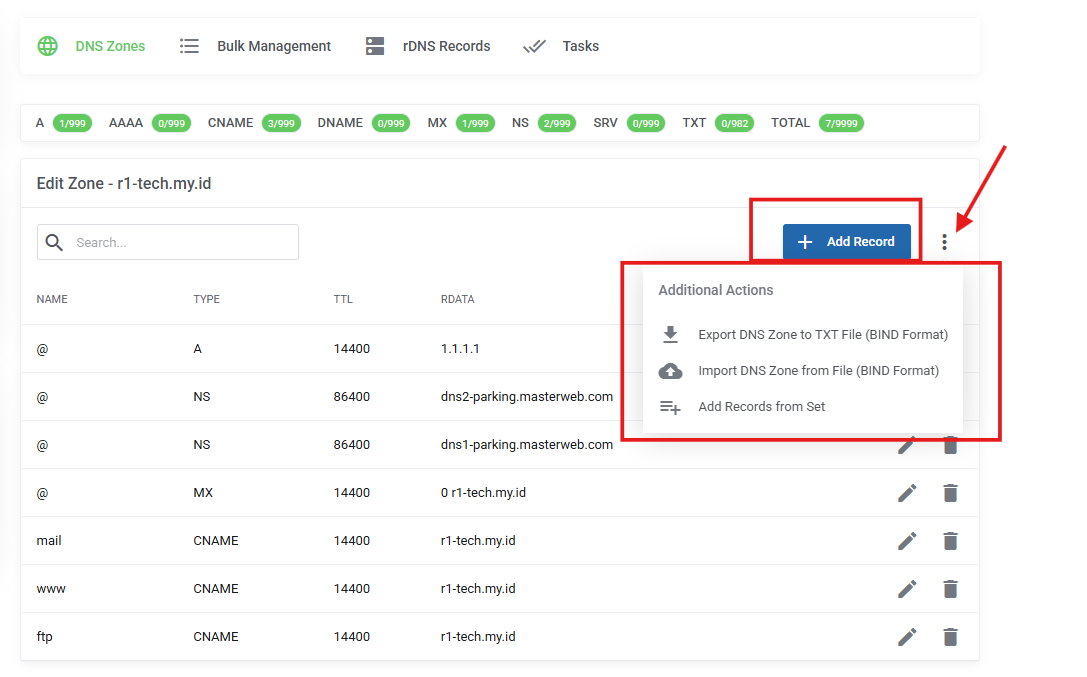
Task: Click the cloud upload icon for Import DNS Zone
Action: [670, 370]
